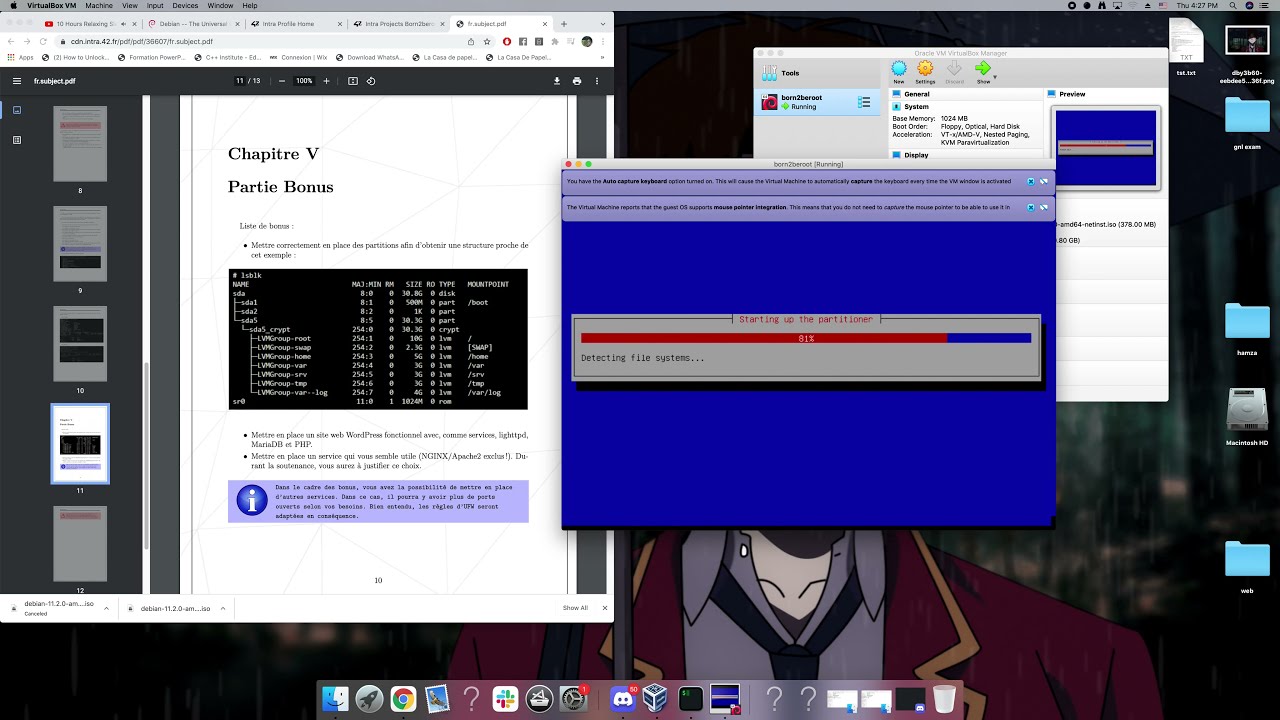This screenshot has width=1280, height=720.
Task: Click the Chrome address bar URL
Action: (x=141, y=42)
